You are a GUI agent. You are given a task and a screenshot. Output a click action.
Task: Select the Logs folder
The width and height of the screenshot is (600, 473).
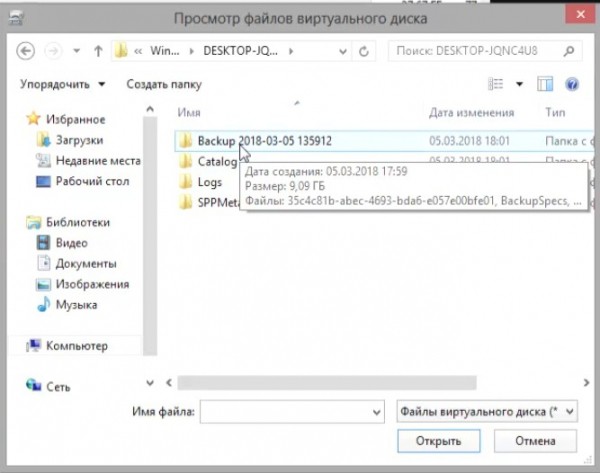(x=201, y=182)
